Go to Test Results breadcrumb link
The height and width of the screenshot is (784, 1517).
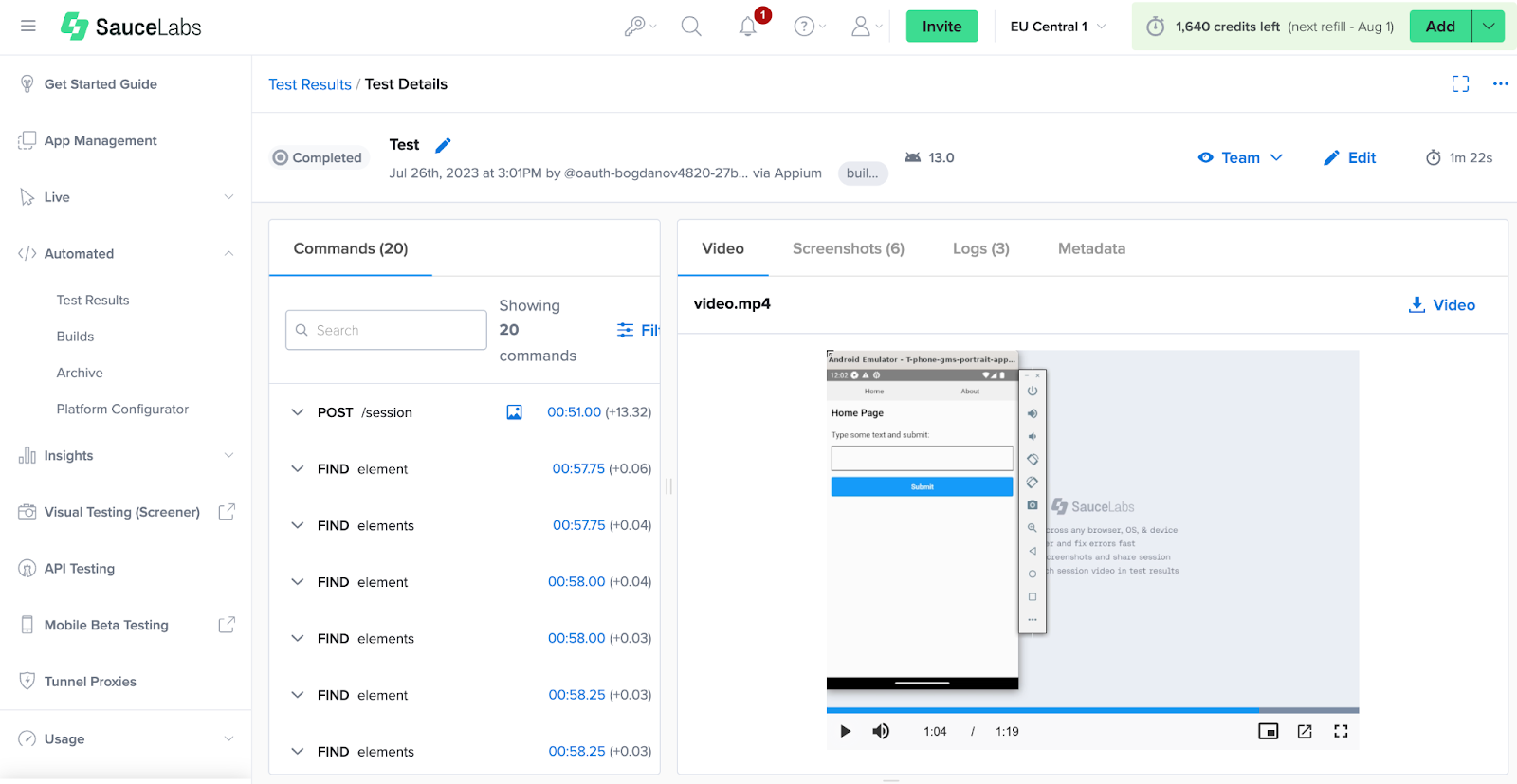(309, 84)
